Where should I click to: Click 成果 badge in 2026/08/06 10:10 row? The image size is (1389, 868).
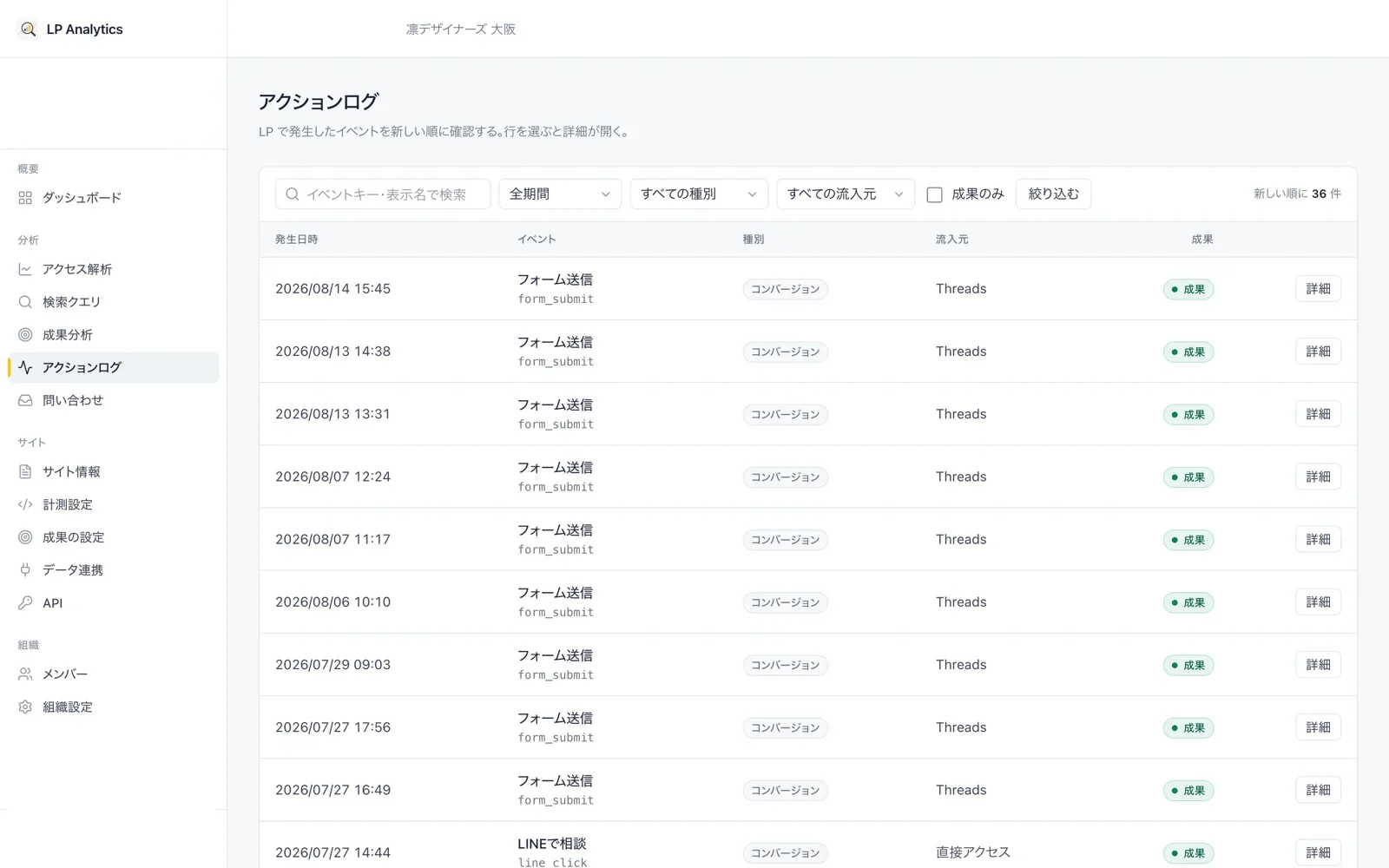(x=1188, y=602)
